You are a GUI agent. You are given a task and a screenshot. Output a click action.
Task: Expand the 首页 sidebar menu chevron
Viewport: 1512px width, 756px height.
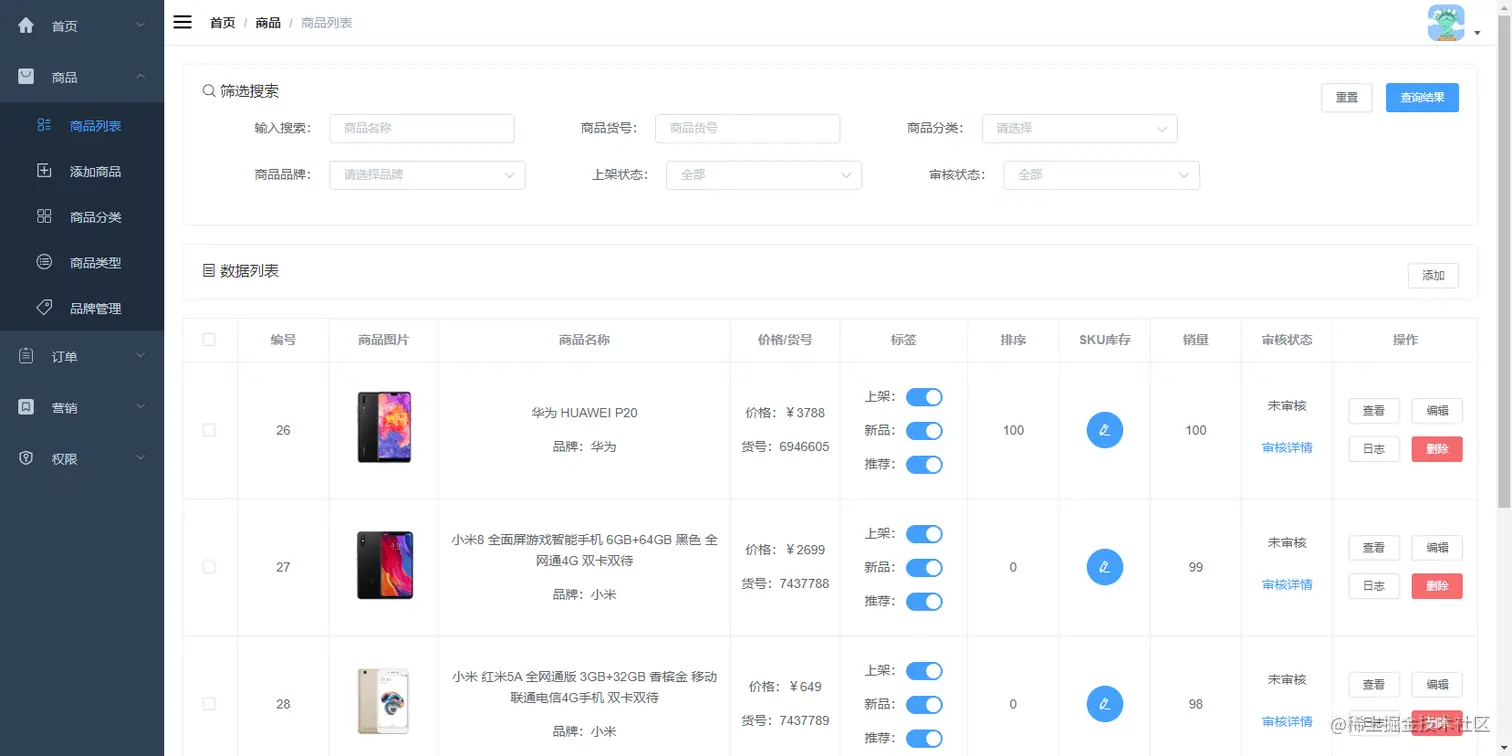[141, 25]
